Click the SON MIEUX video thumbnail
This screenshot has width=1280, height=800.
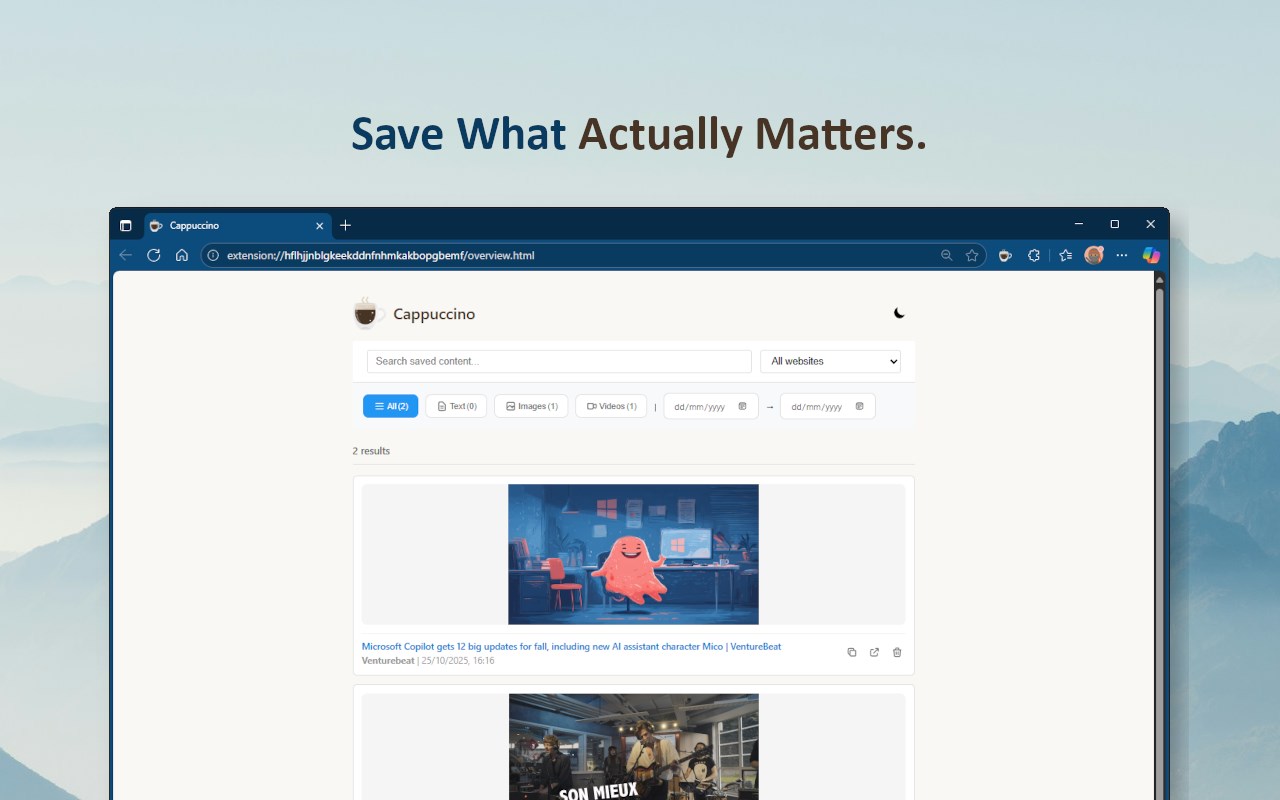coord(633,747)
